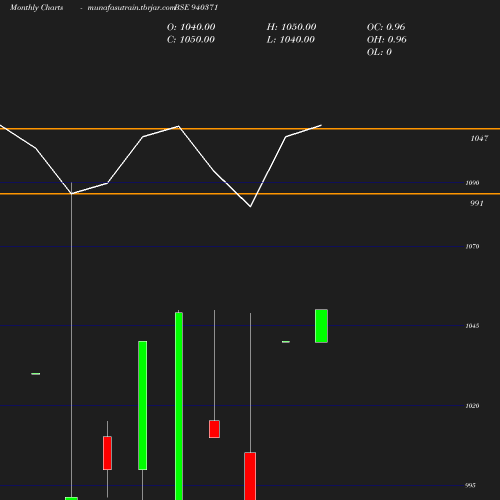
Task: Click the "991" orange level label
Action: [477, 203]
